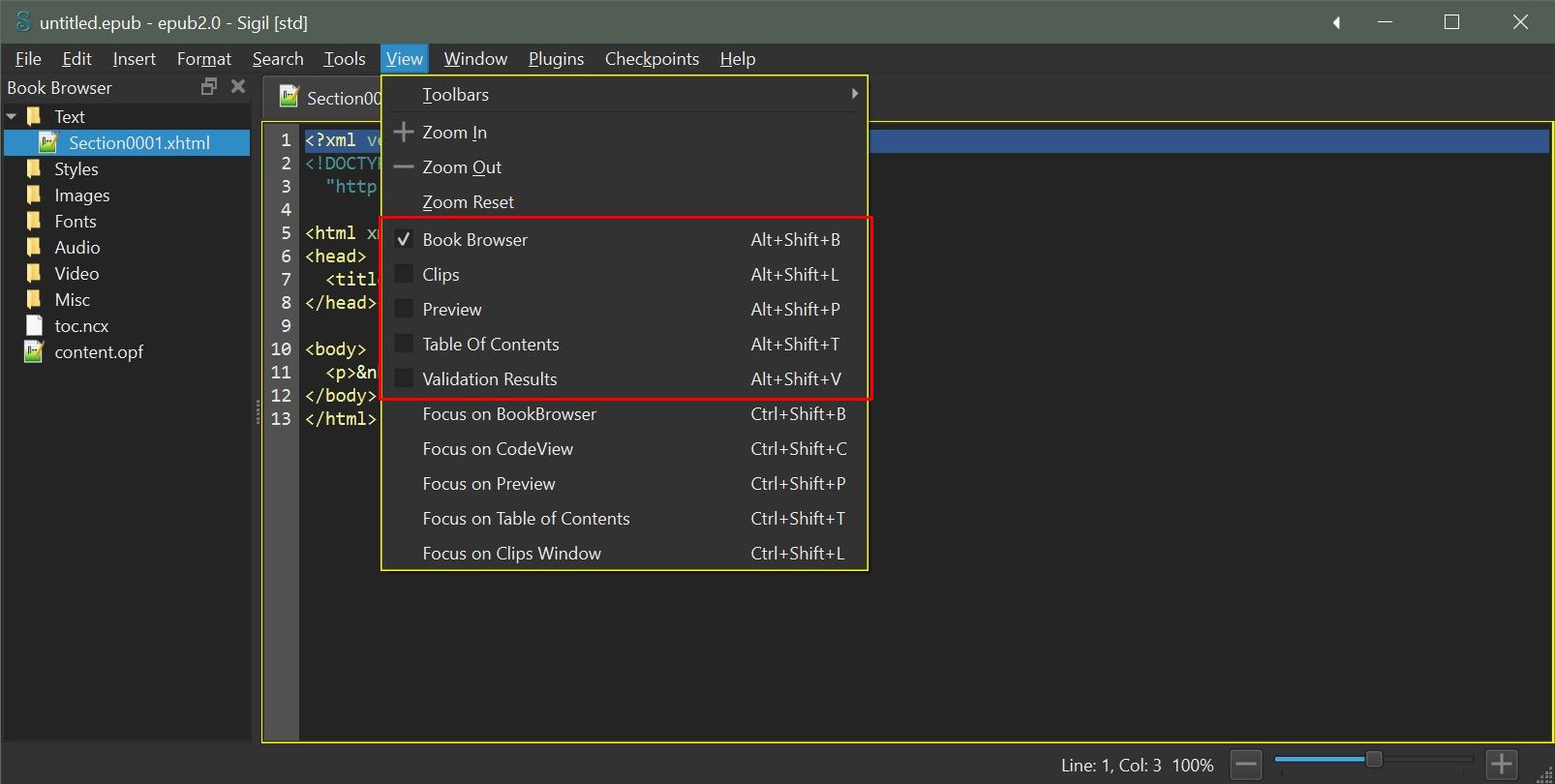The height and width of the screenshot is (784, 1555).
Task: Select the Fonts folder row
Action: point(127,221)
